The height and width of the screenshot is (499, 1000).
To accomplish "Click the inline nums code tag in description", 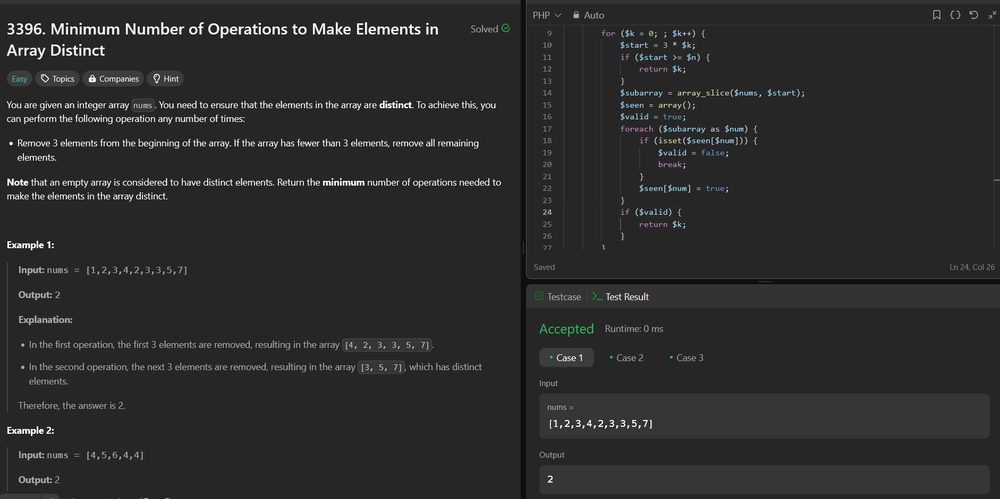I will pyautogui.click(x=143, y=105).
